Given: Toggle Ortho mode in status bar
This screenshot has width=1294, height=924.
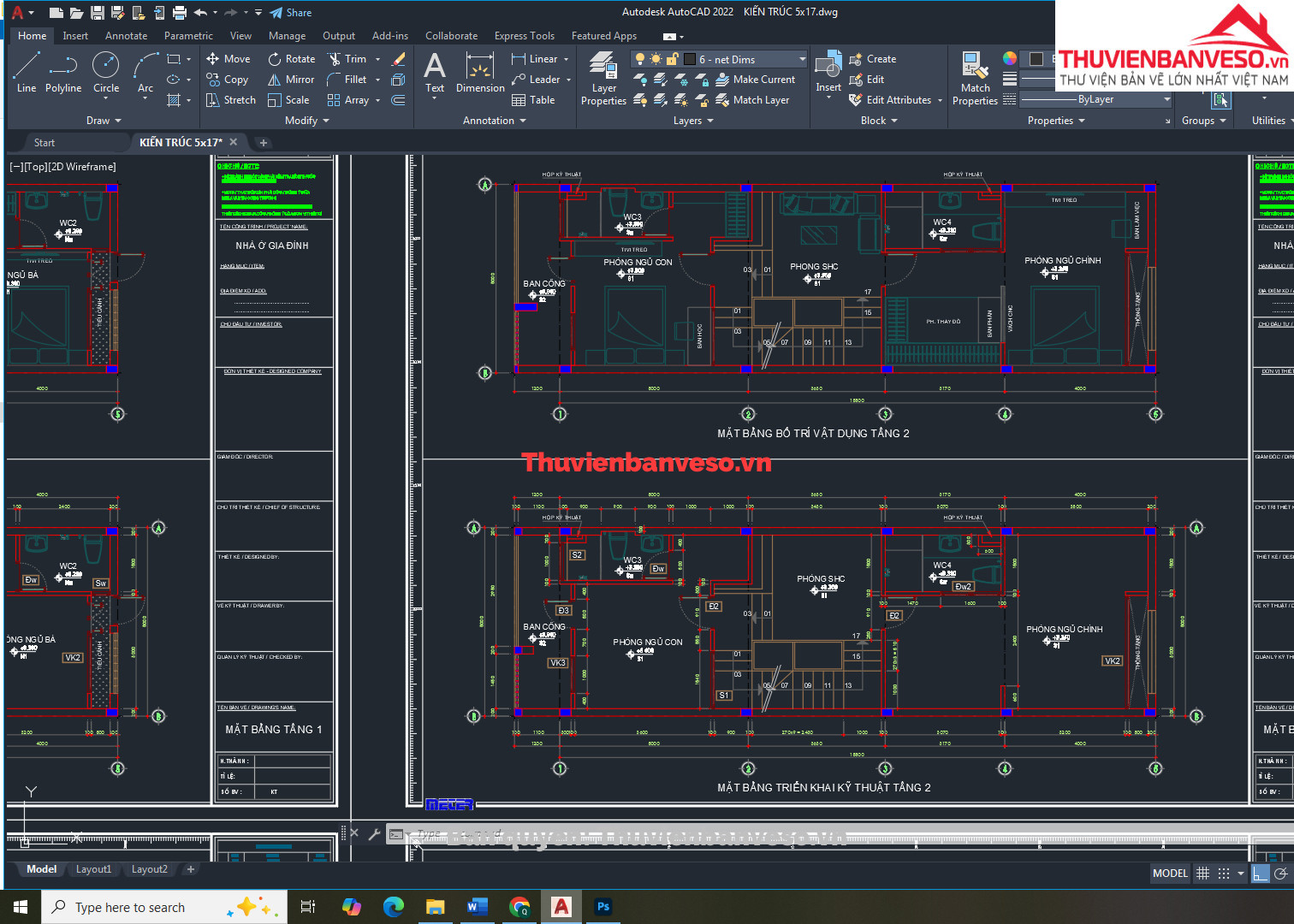Looking at the screenshot, I should 1260,874.
